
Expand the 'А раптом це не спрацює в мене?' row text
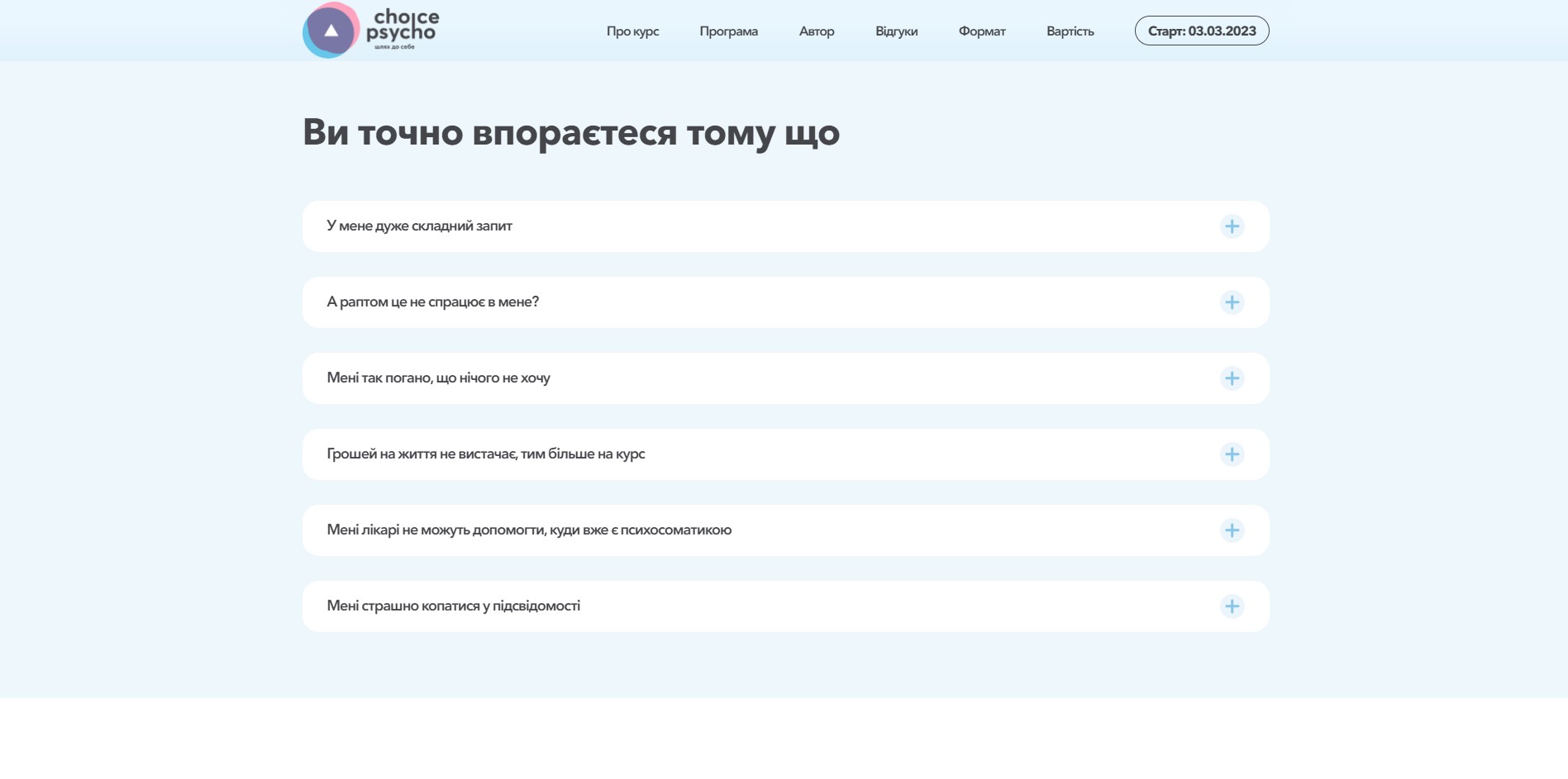pyautogui.click(x=432, y=302)
